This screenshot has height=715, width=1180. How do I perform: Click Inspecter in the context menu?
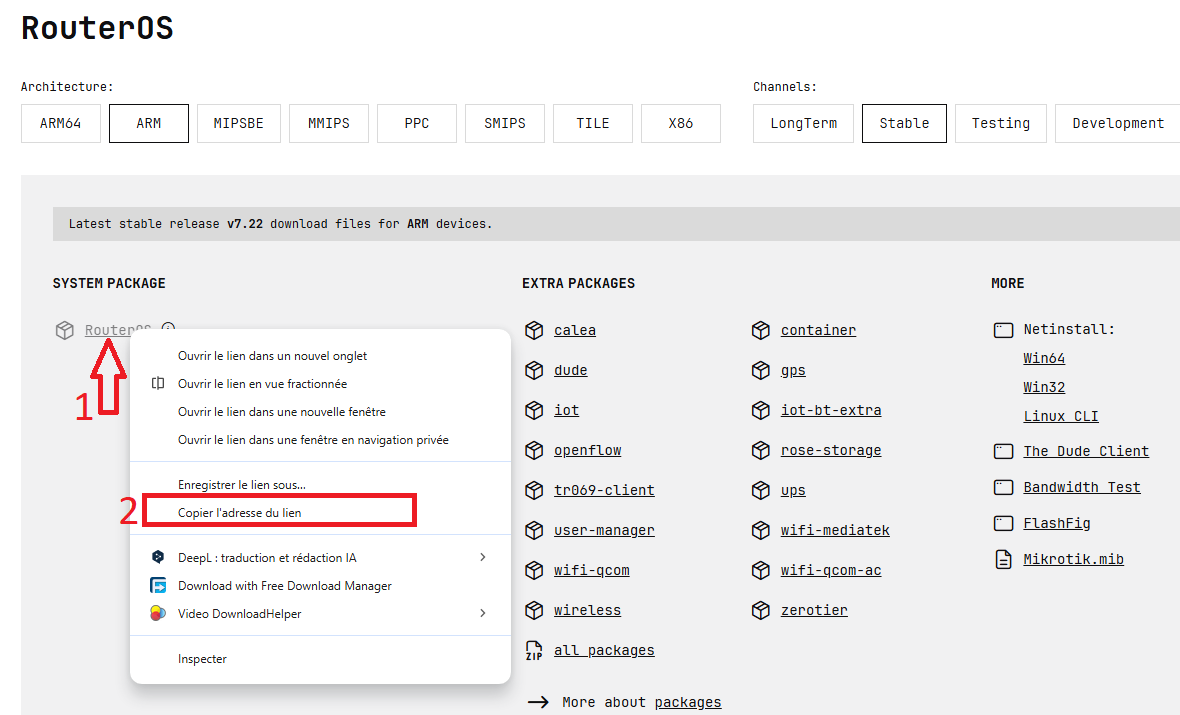[x=202, y=660]
